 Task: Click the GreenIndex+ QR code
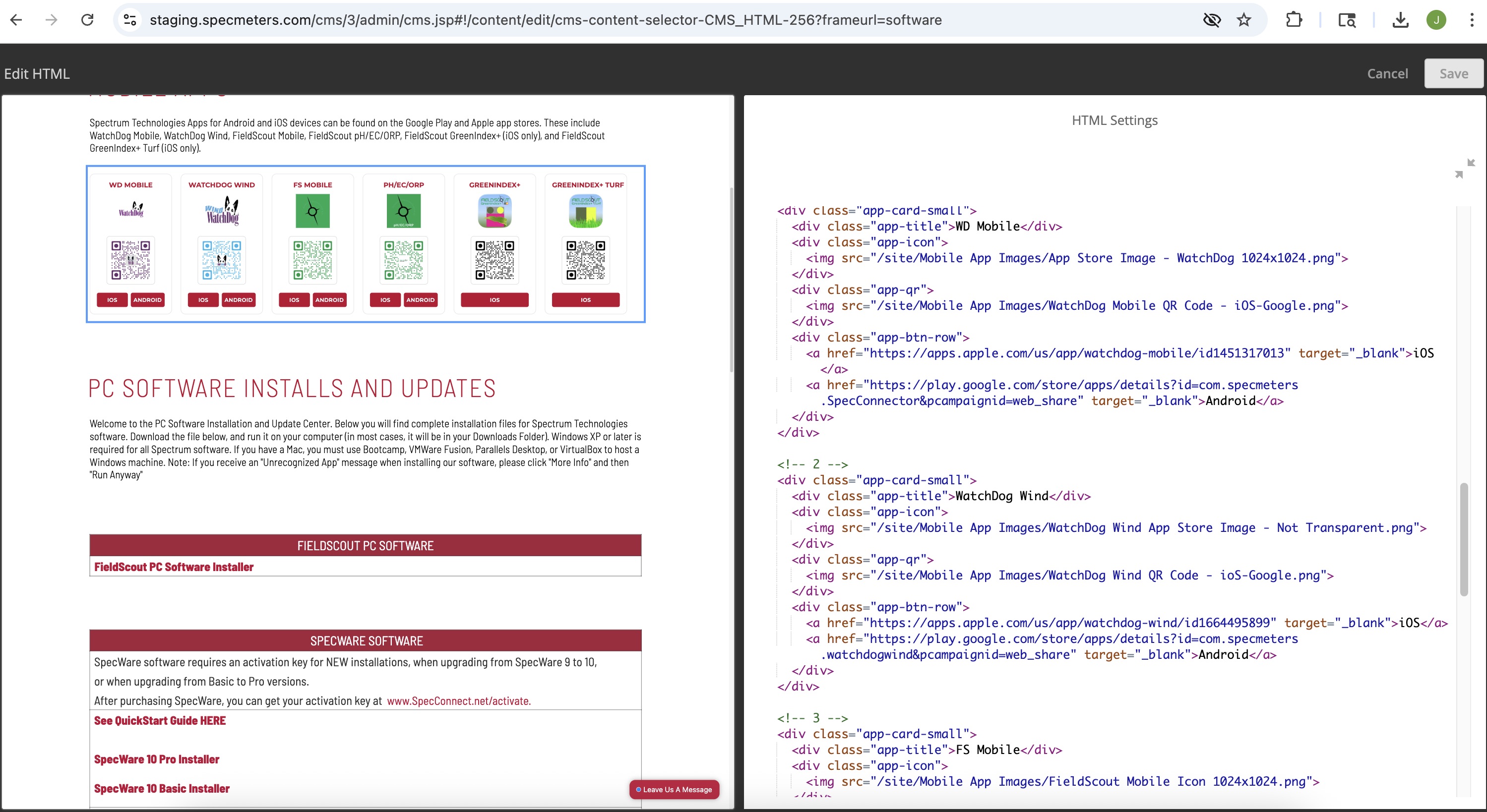pos(495,260)
